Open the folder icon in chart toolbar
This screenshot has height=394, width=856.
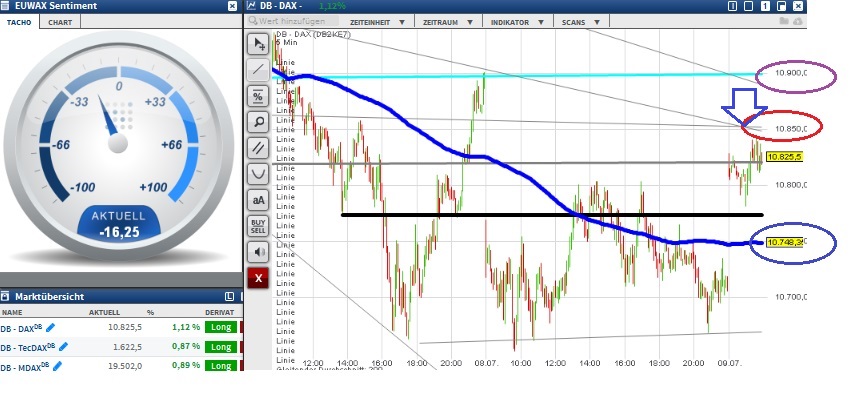[x=784, y=21]
